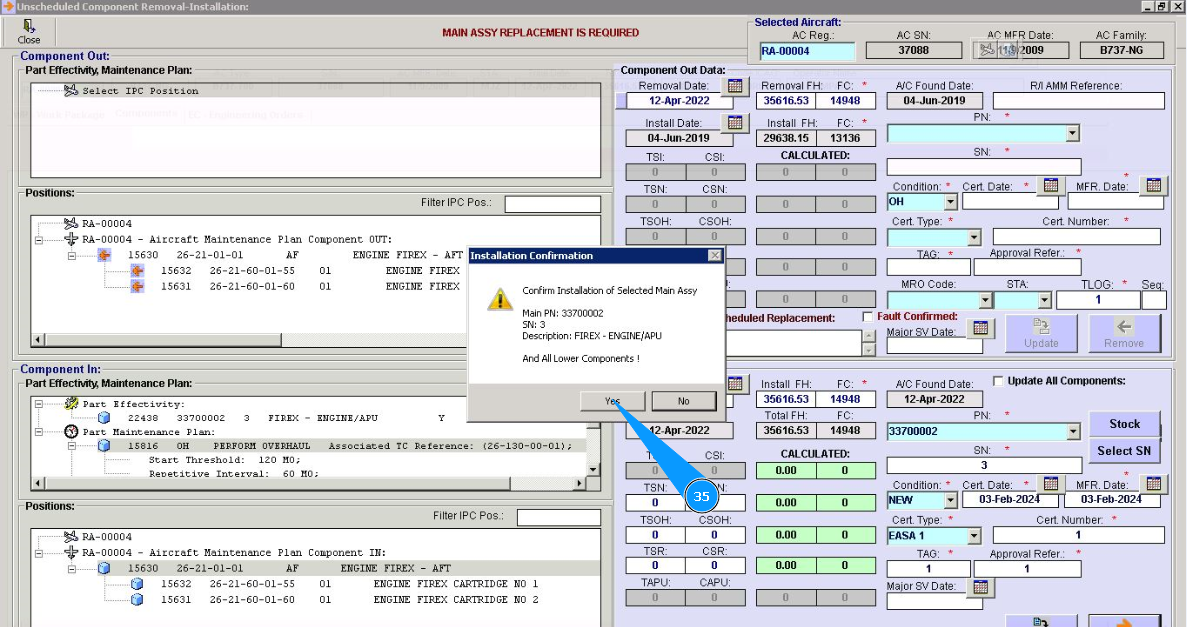Expand the PN dropdown showing 33700002
1187x629 pixels.
[x=1072, y=432]
